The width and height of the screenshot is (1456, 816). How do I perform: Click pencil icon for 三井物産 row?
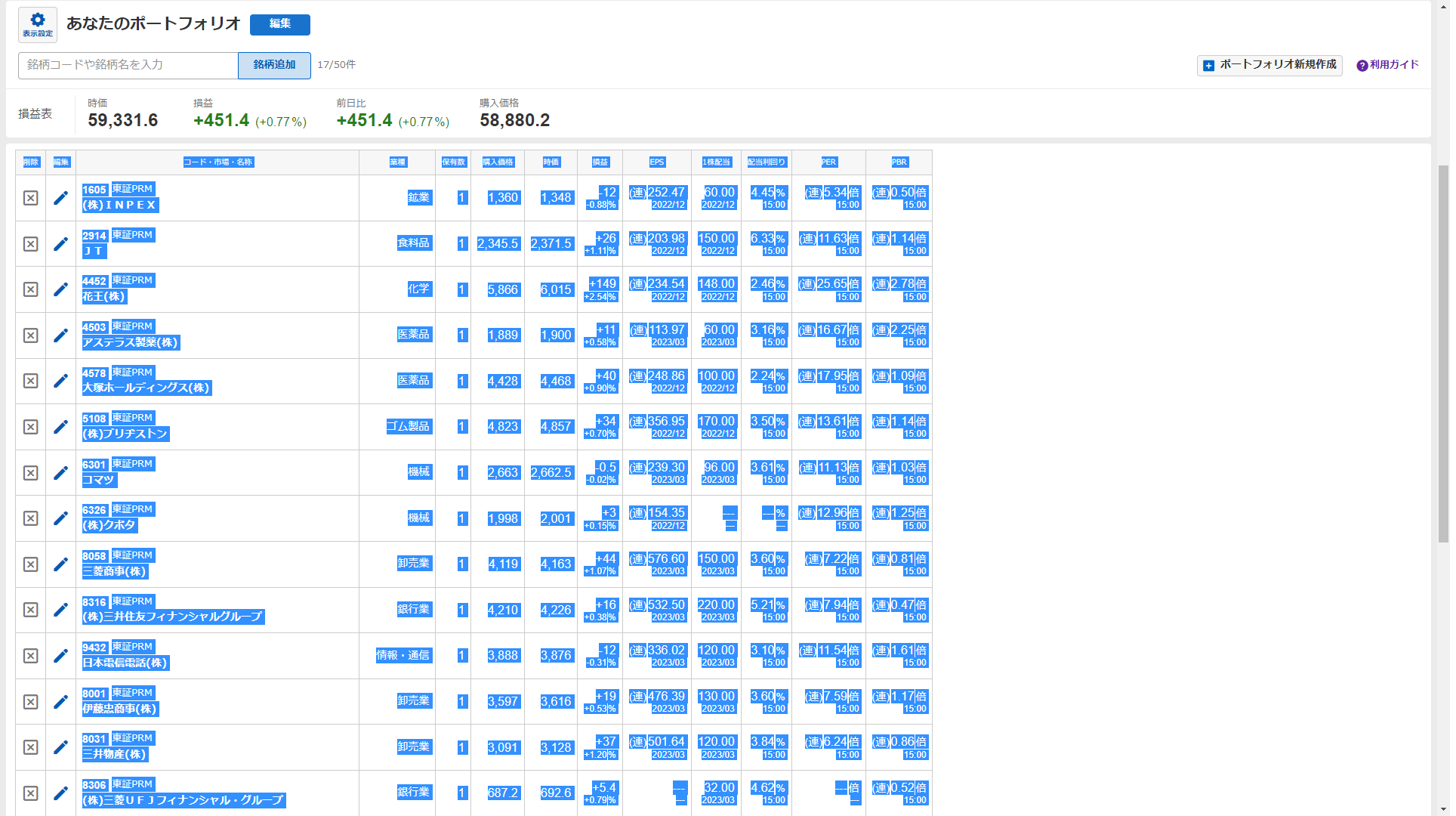click(60, 747)
